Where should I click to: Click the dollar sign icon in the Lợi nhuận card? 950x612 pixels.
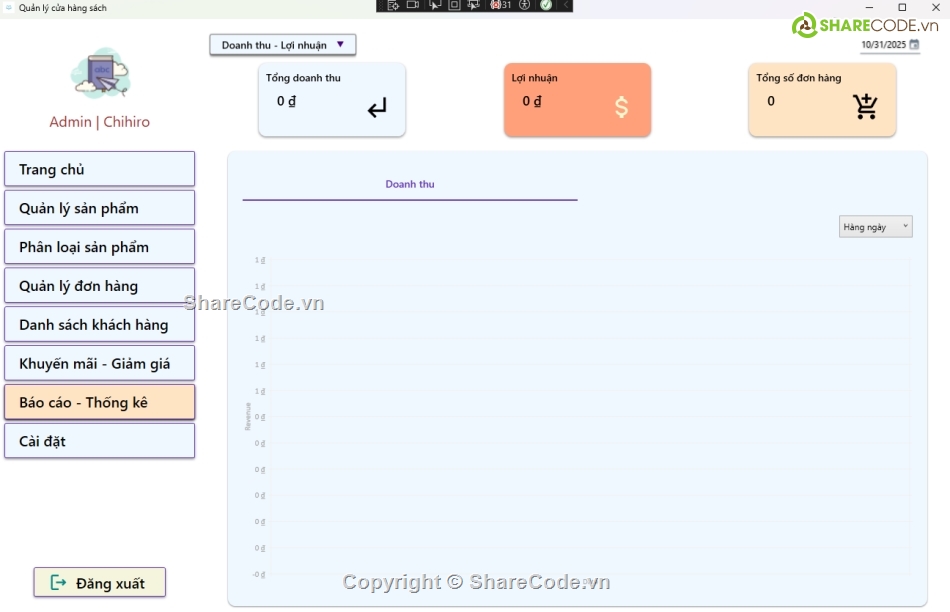(621, 107)
